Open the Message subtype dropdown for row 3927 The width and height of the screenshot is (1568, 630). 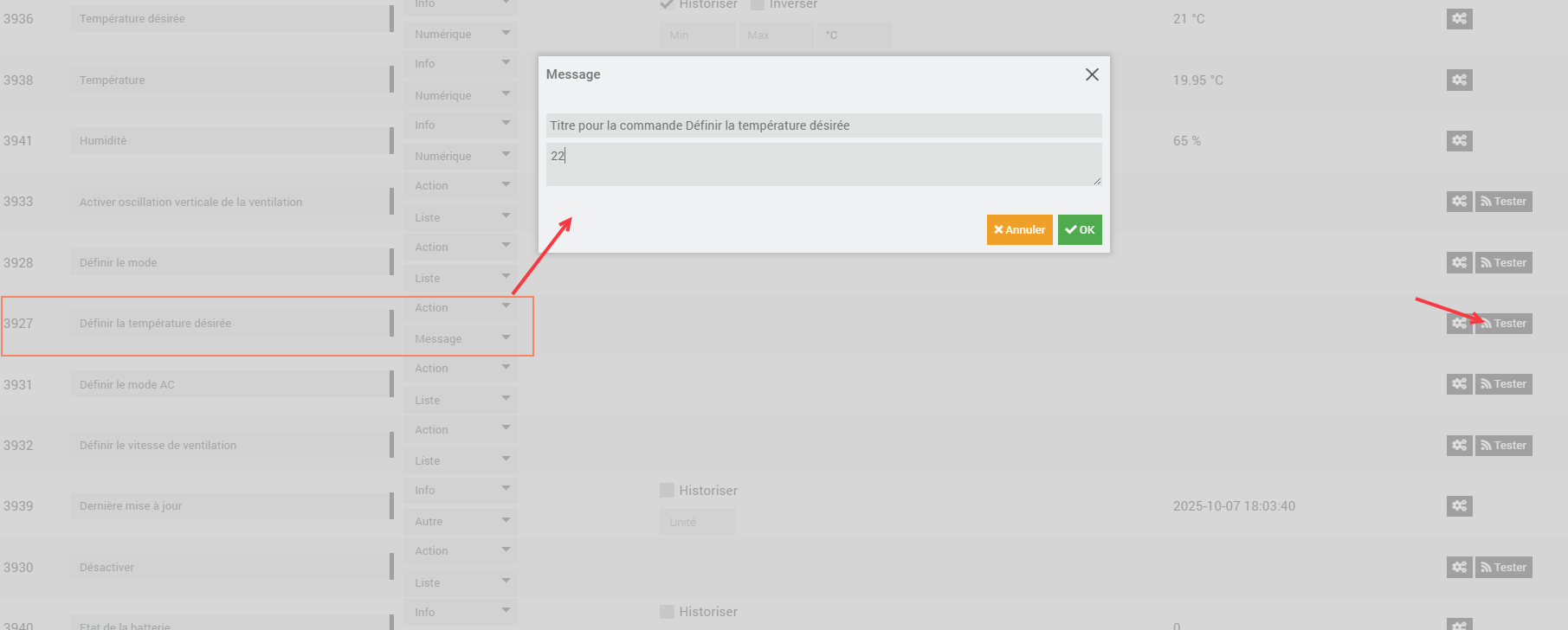click(461, 338)
